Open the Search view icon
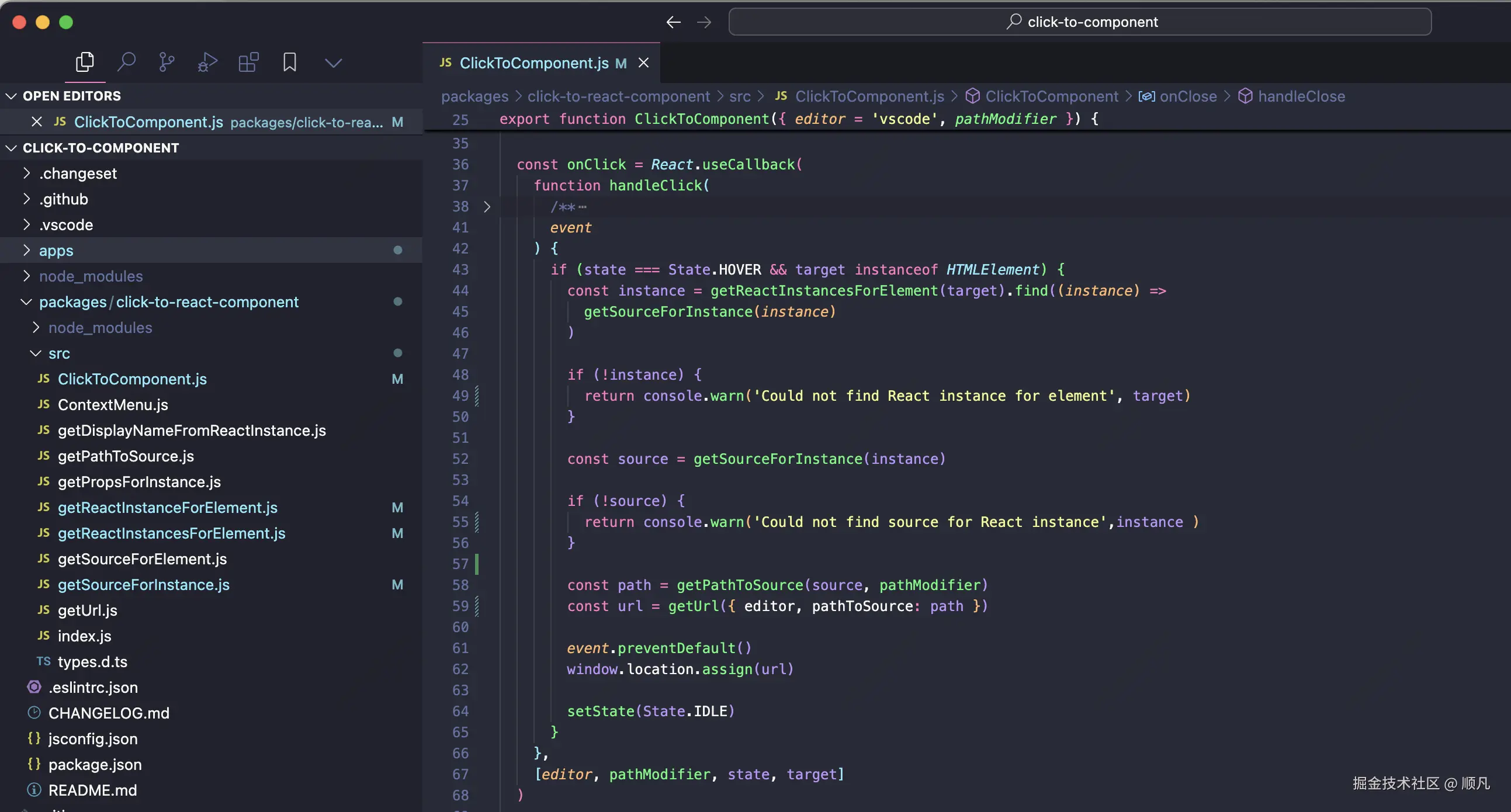Screen dimensions: 1511x812 click(126, 62)
